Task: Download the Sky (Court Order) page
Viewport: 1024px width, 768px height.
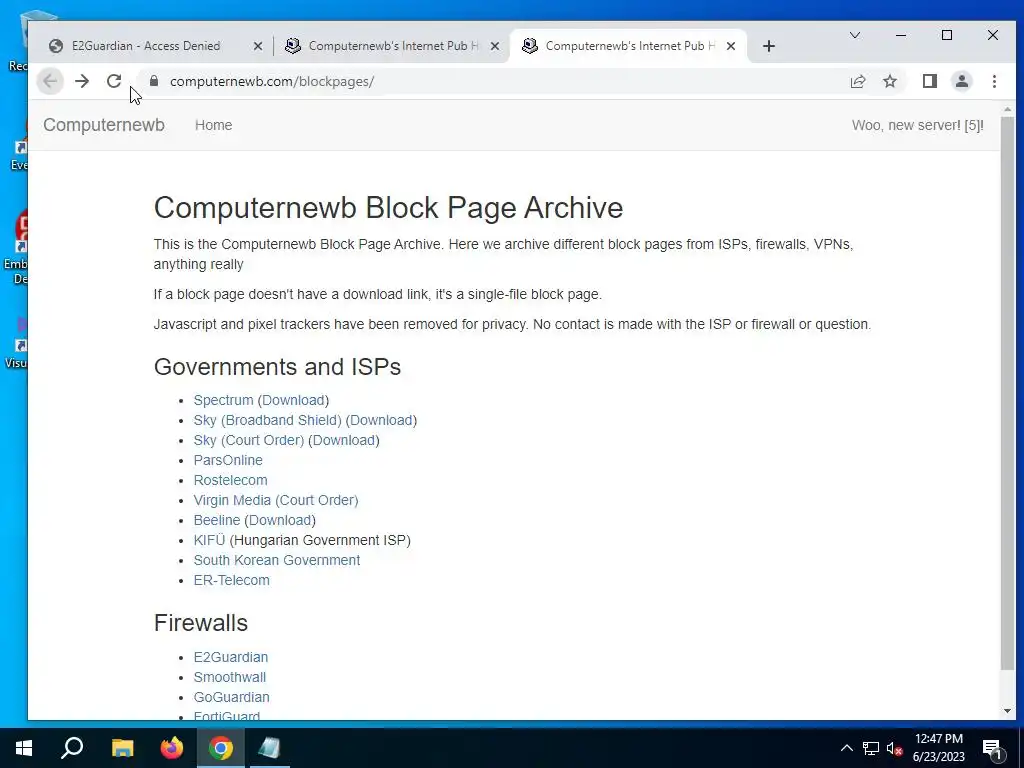Action: tap(344, 440)
